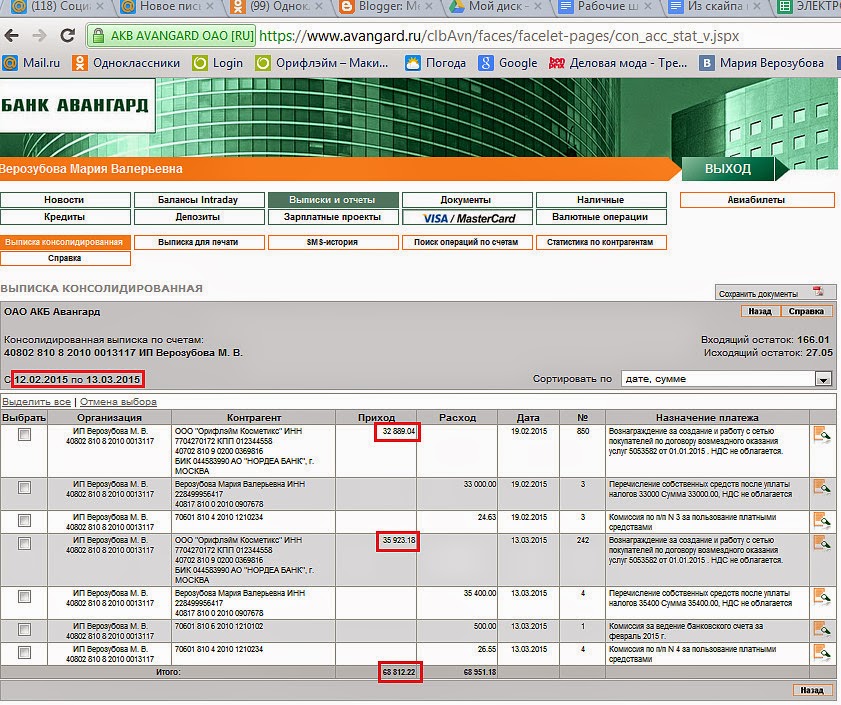Open the Выписки и отчеты section
The height and width of the screenshot is (705, 841).
click(x=333, y=200)
